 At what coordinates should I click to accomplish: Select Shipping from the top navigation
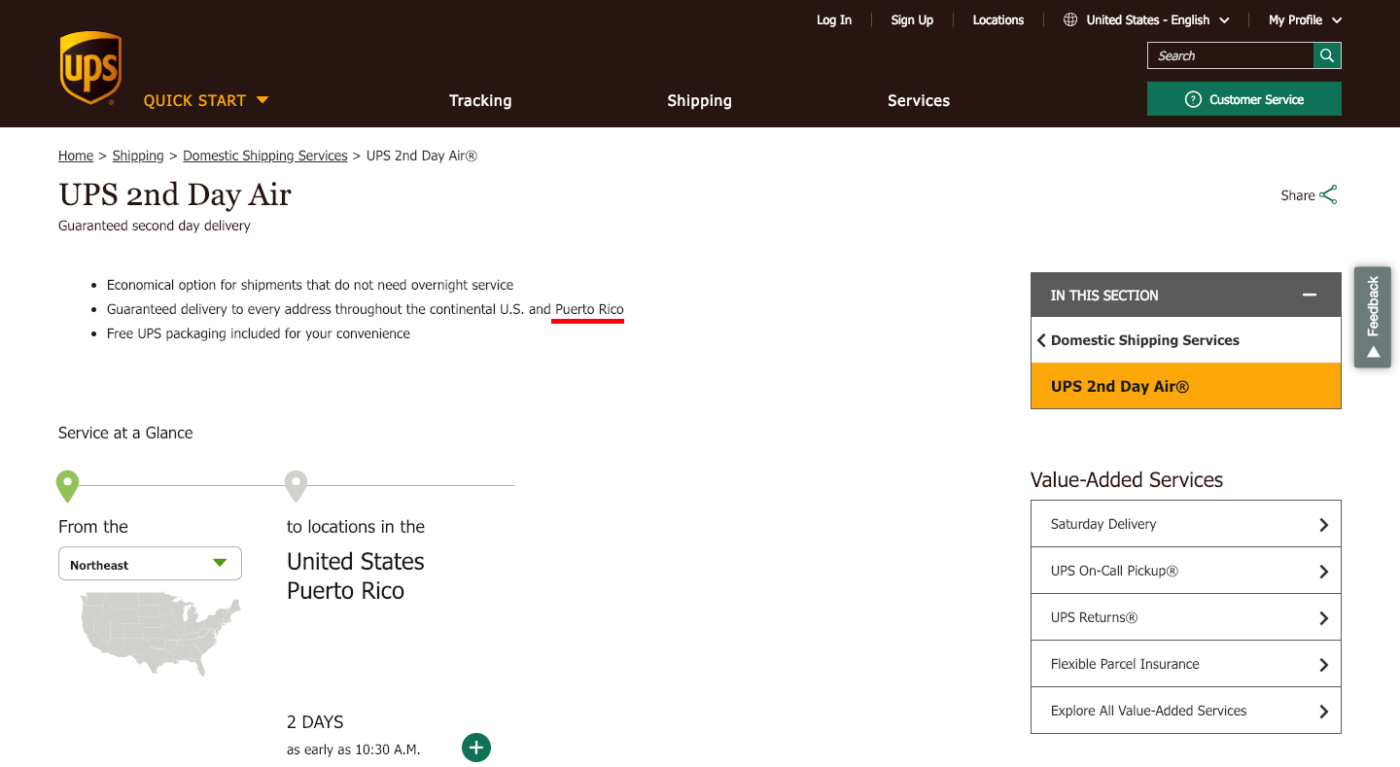point(699,100)
